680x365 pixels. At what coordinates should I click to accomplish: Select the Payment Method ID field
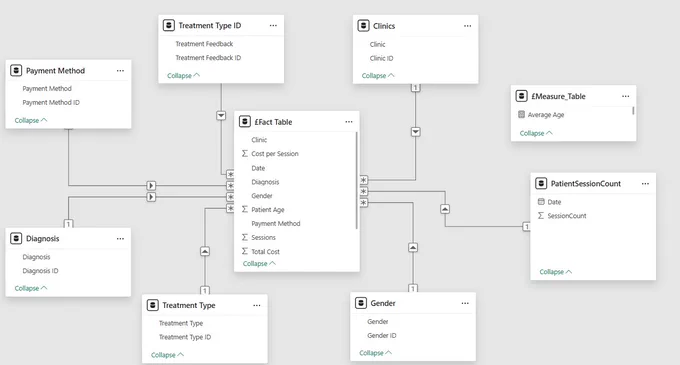[51, 102]
